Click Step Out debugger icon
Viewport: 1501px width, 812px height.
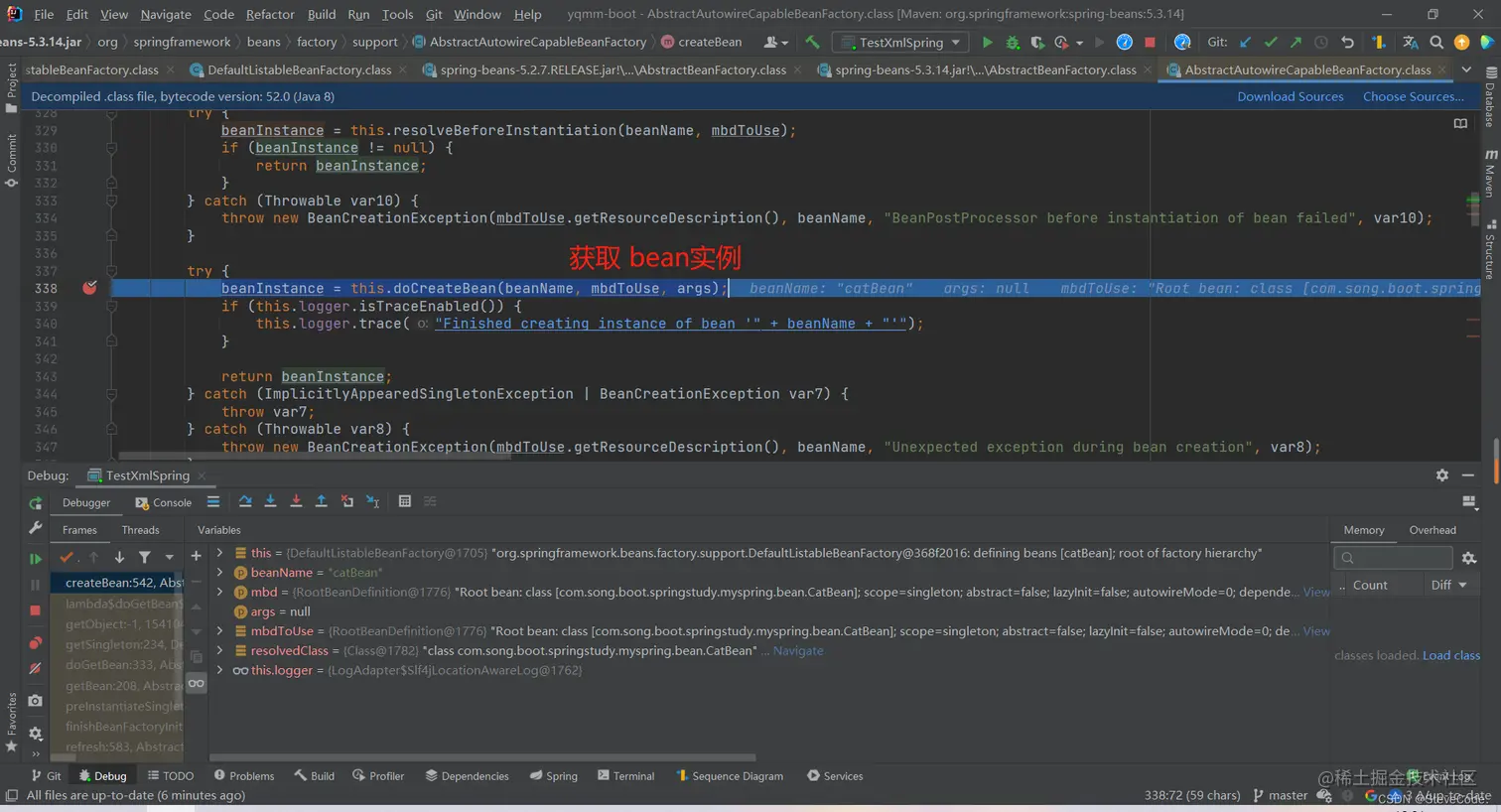pos(322,501)
